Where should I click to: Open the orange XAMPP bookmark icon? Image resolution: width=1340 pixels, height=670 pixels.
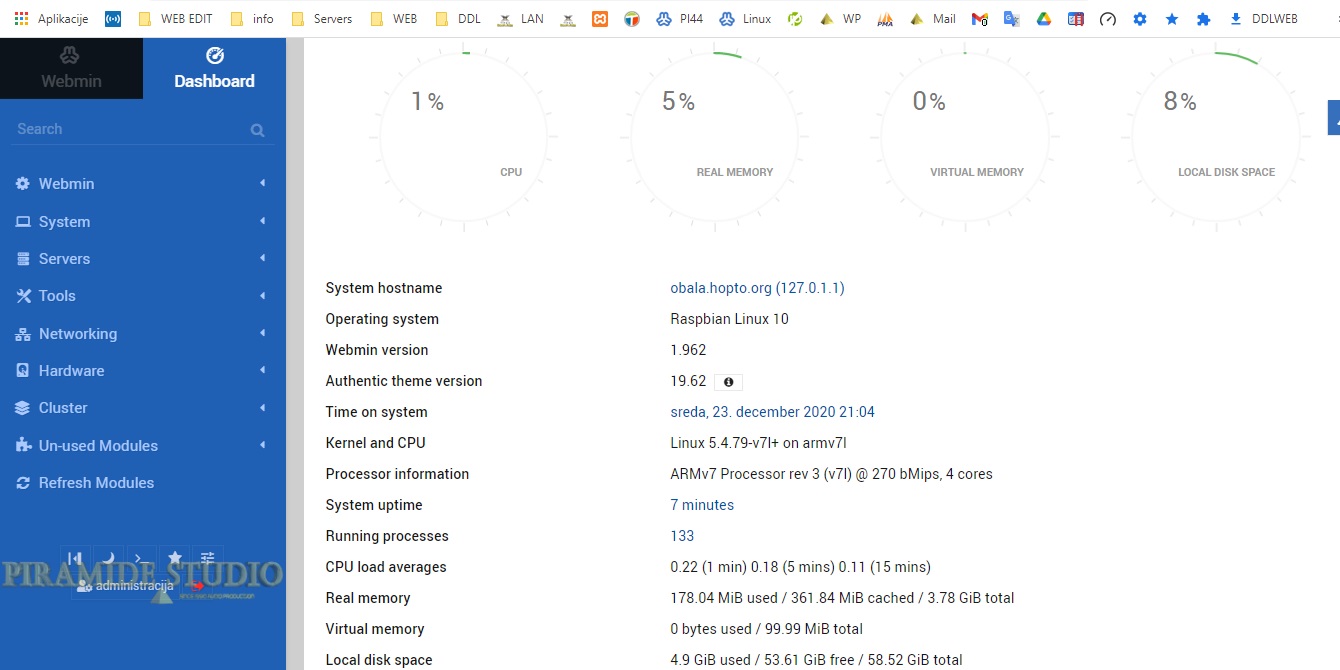(600, 19)
